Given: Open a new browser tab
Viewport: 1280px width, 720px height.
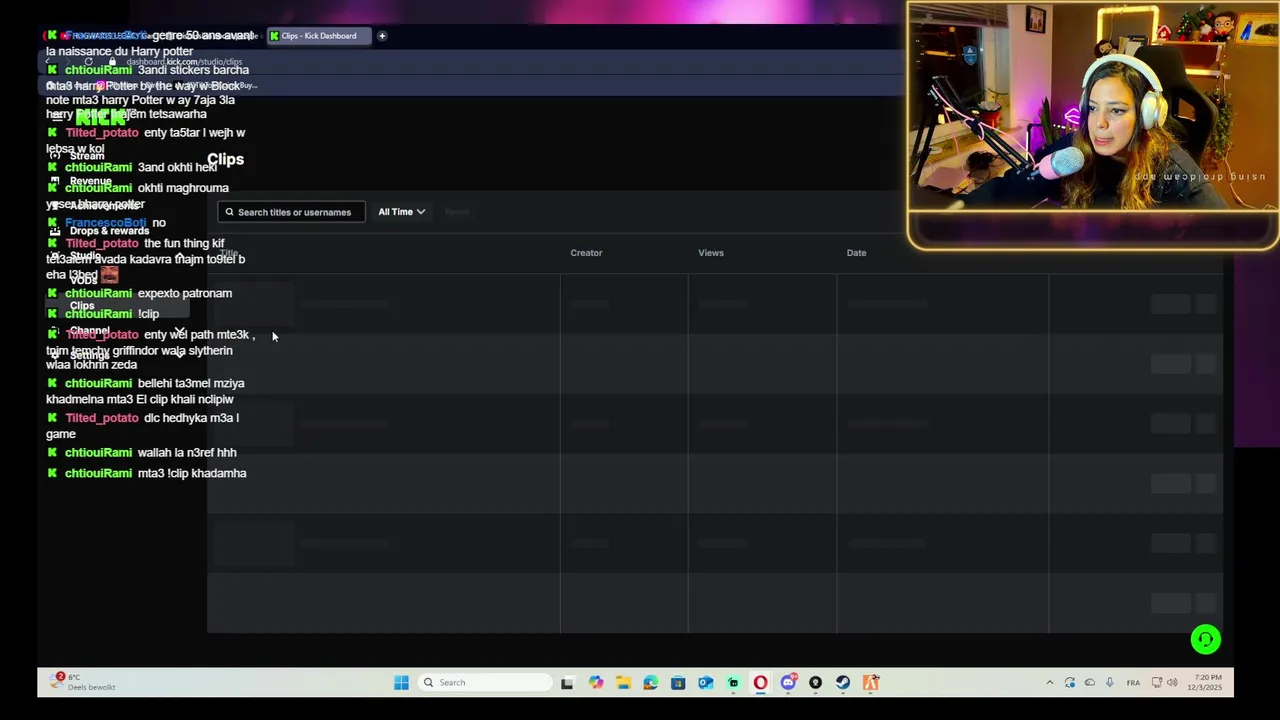Looking at the screenshot, I should [x=382, y=36].
